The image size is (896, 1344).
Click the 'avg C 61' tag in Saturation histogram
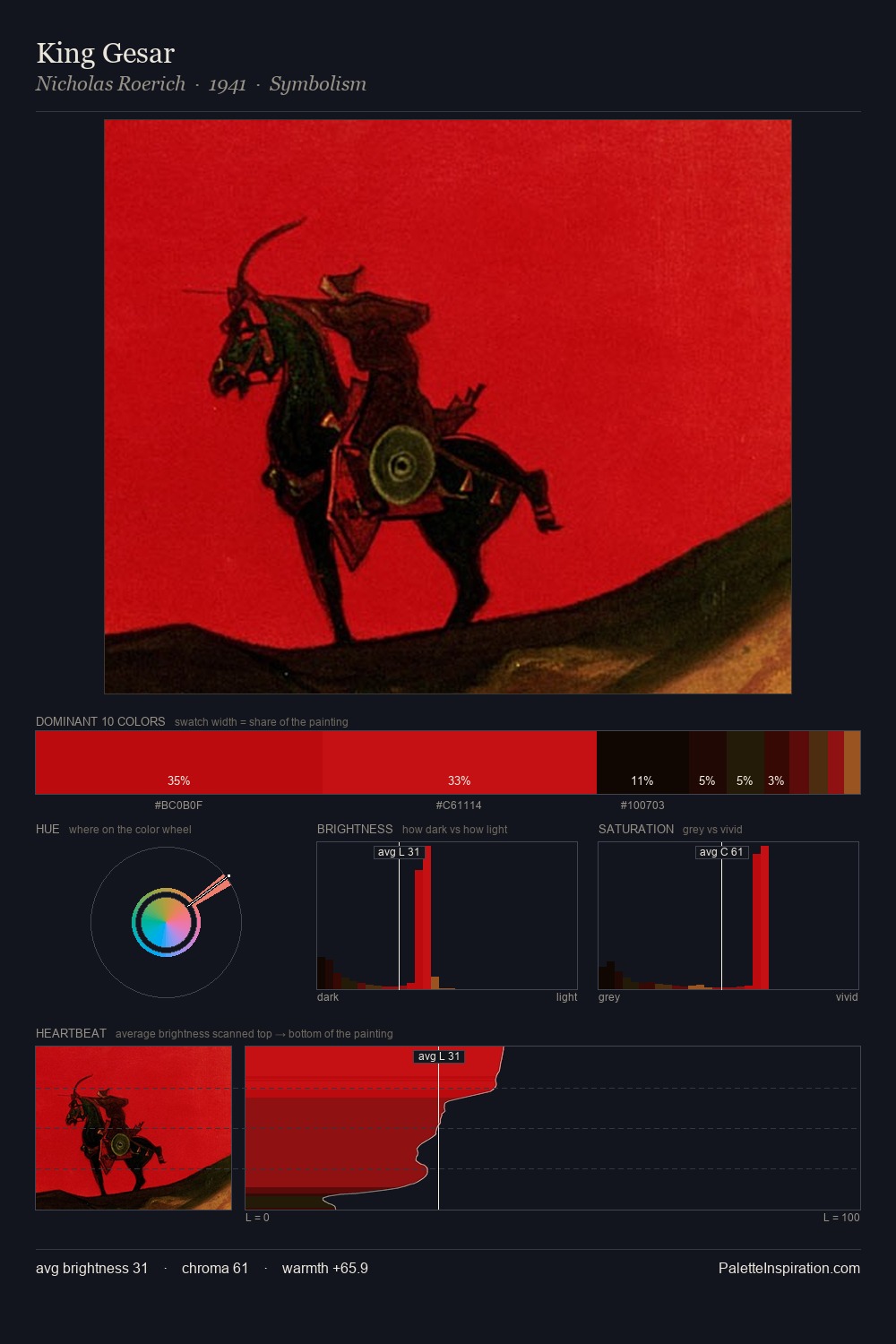[x=722, y=852]
